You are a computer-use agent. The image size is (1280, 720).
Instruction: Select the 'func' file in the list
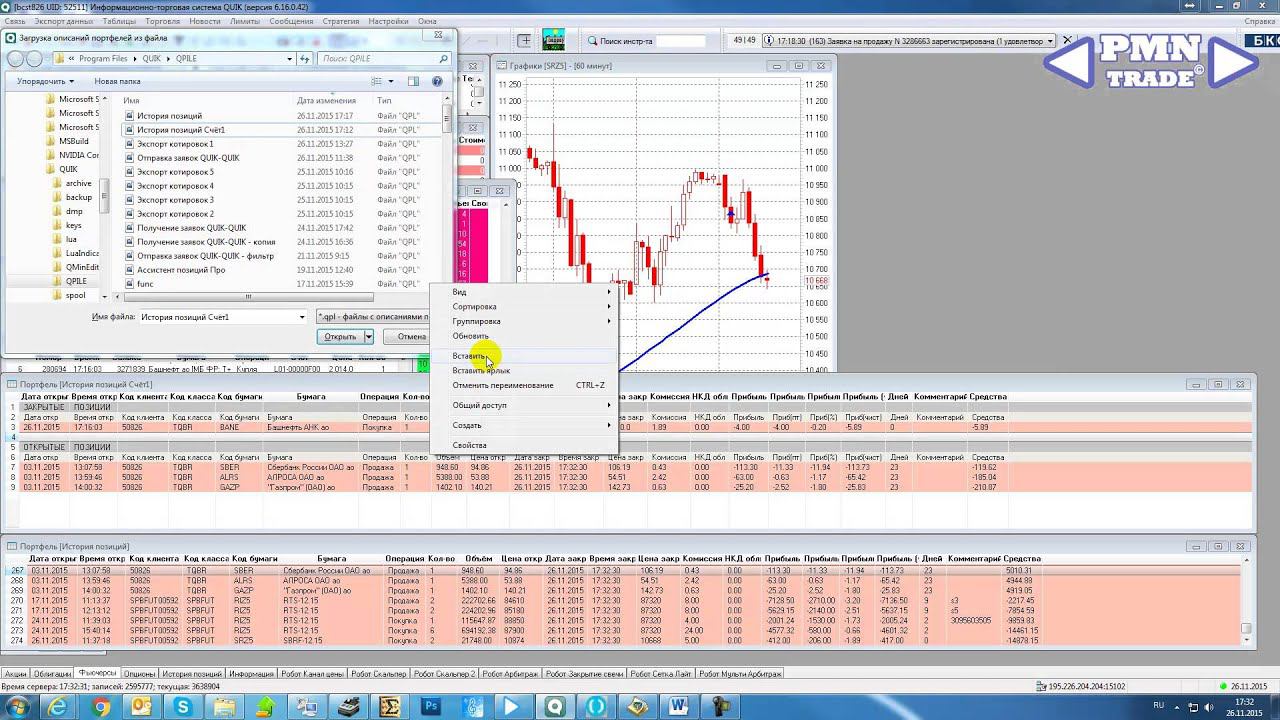[x=145, y=284]
